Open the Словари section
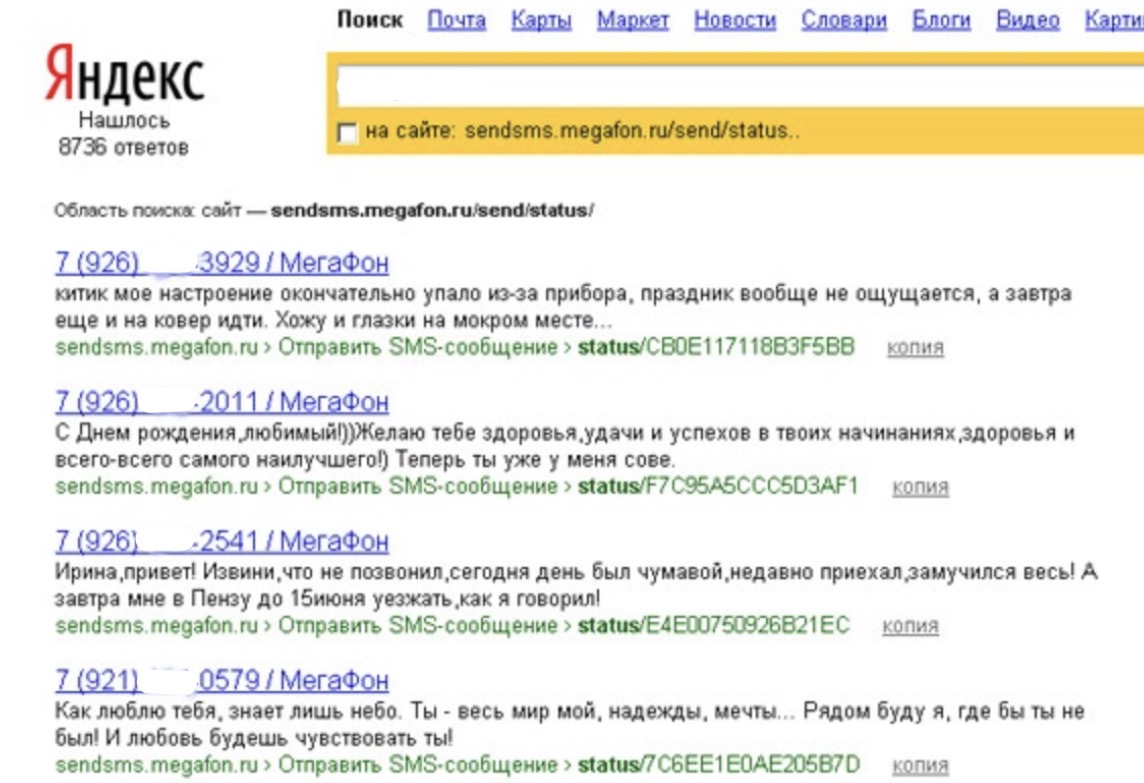 click(844, 20)
